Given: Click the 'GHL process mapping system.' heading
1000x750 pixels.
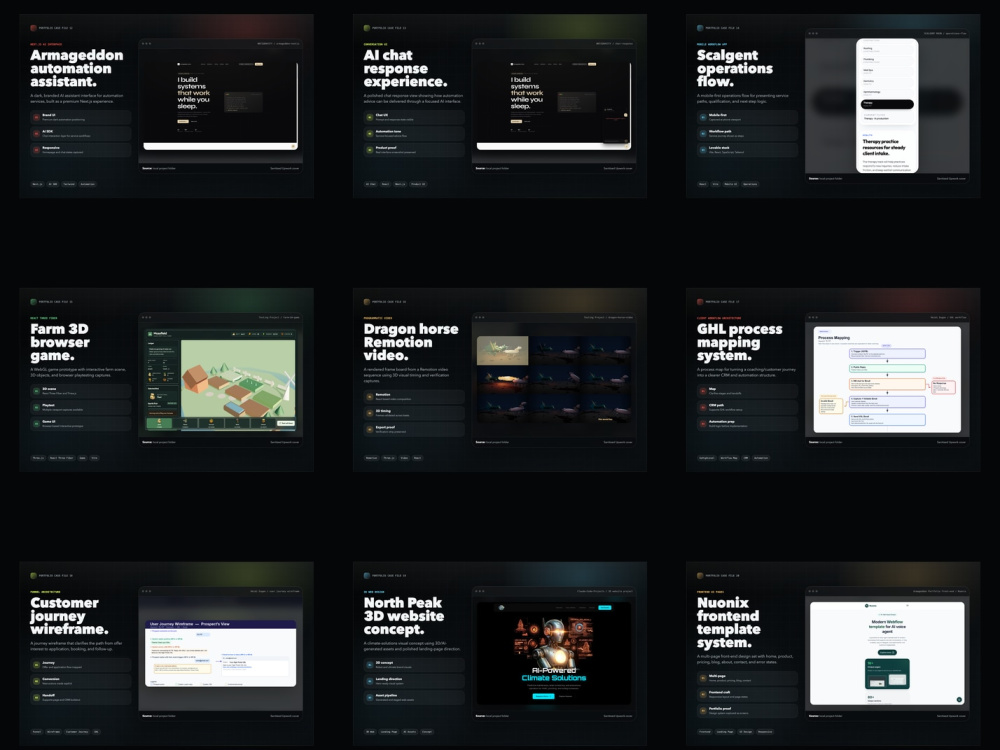Looking at the screenshot, I should (x=739, y=342).
